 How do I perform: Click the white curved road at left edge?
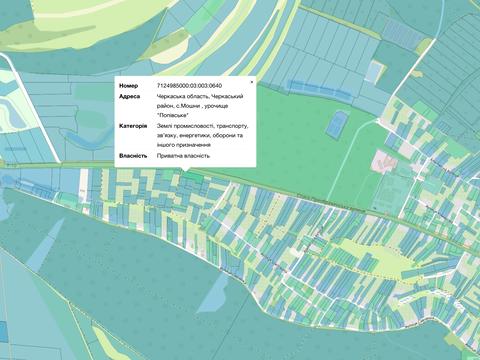click(x=33, y=107)
